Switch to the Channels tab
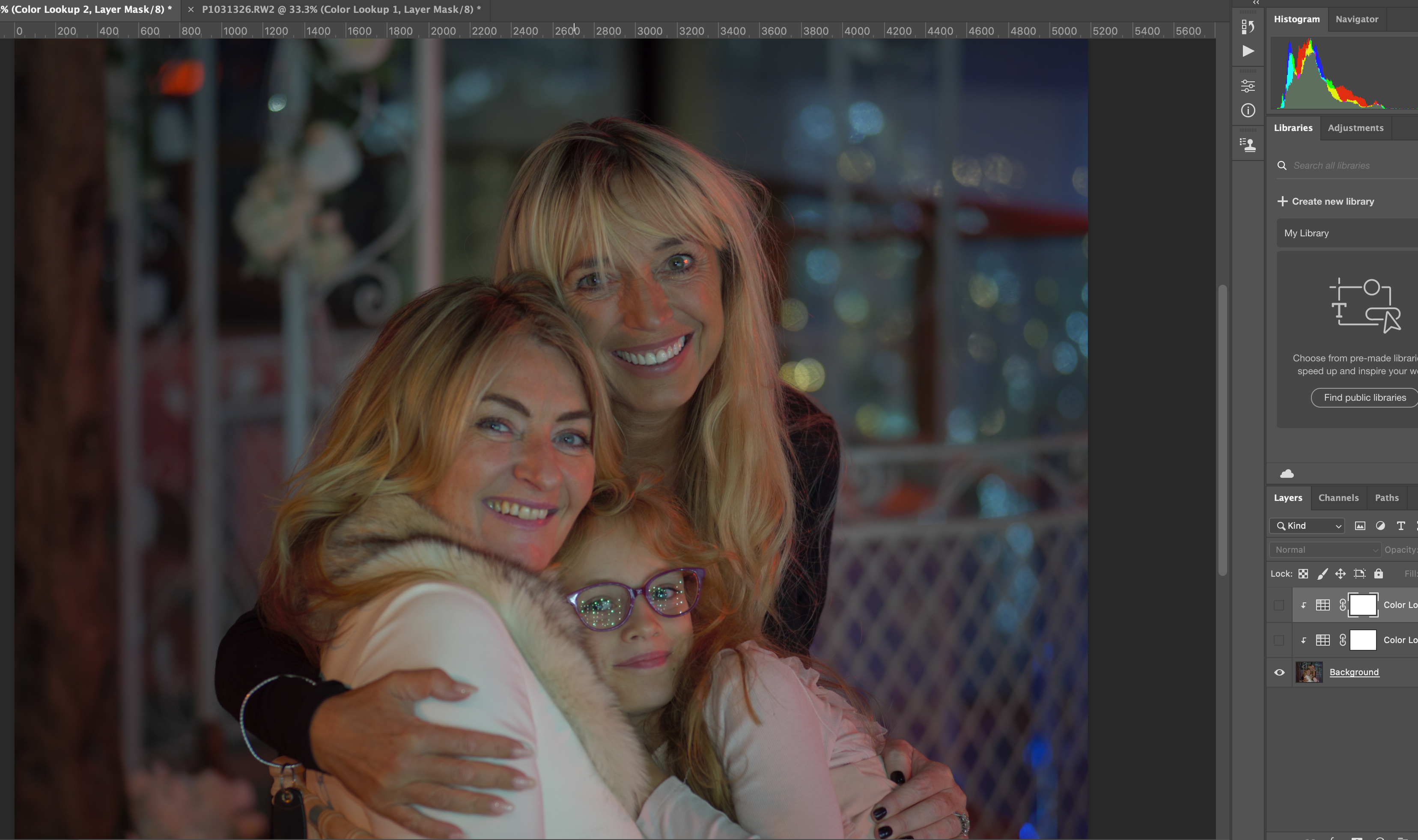 [1338, 497]
